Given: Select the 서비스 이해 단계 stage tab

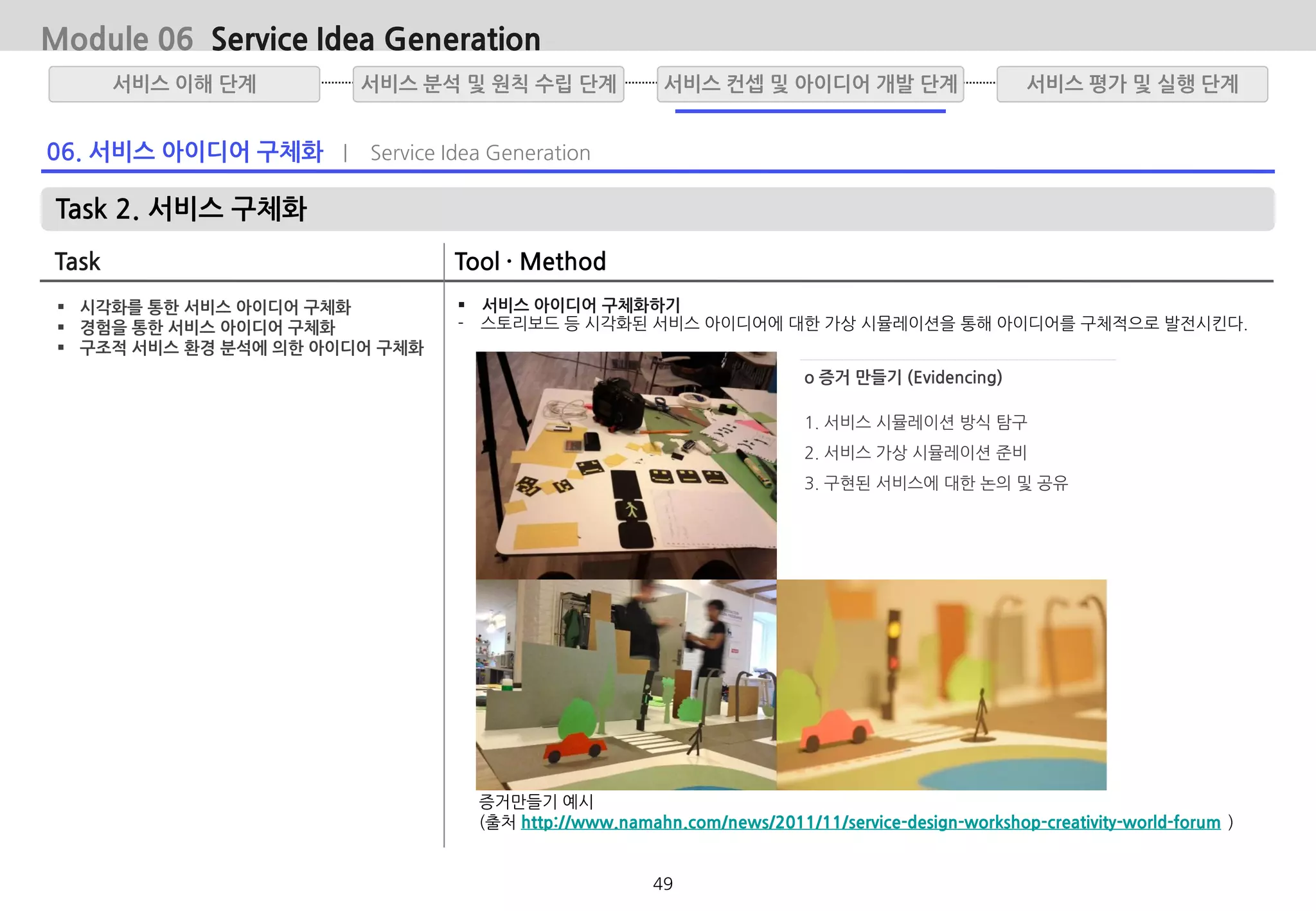Looking at the screenshot, I should [x=184, y=84].
